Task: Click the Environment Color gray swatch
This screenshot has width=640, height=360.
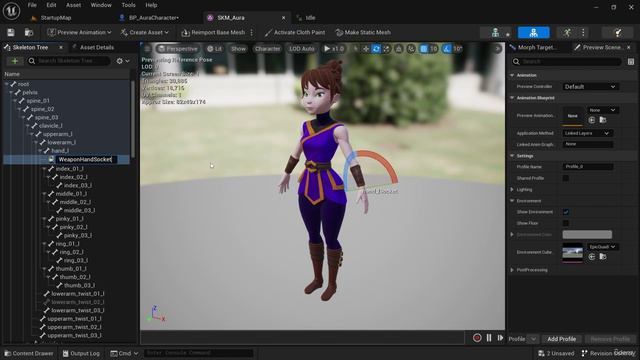Action: 587,235
